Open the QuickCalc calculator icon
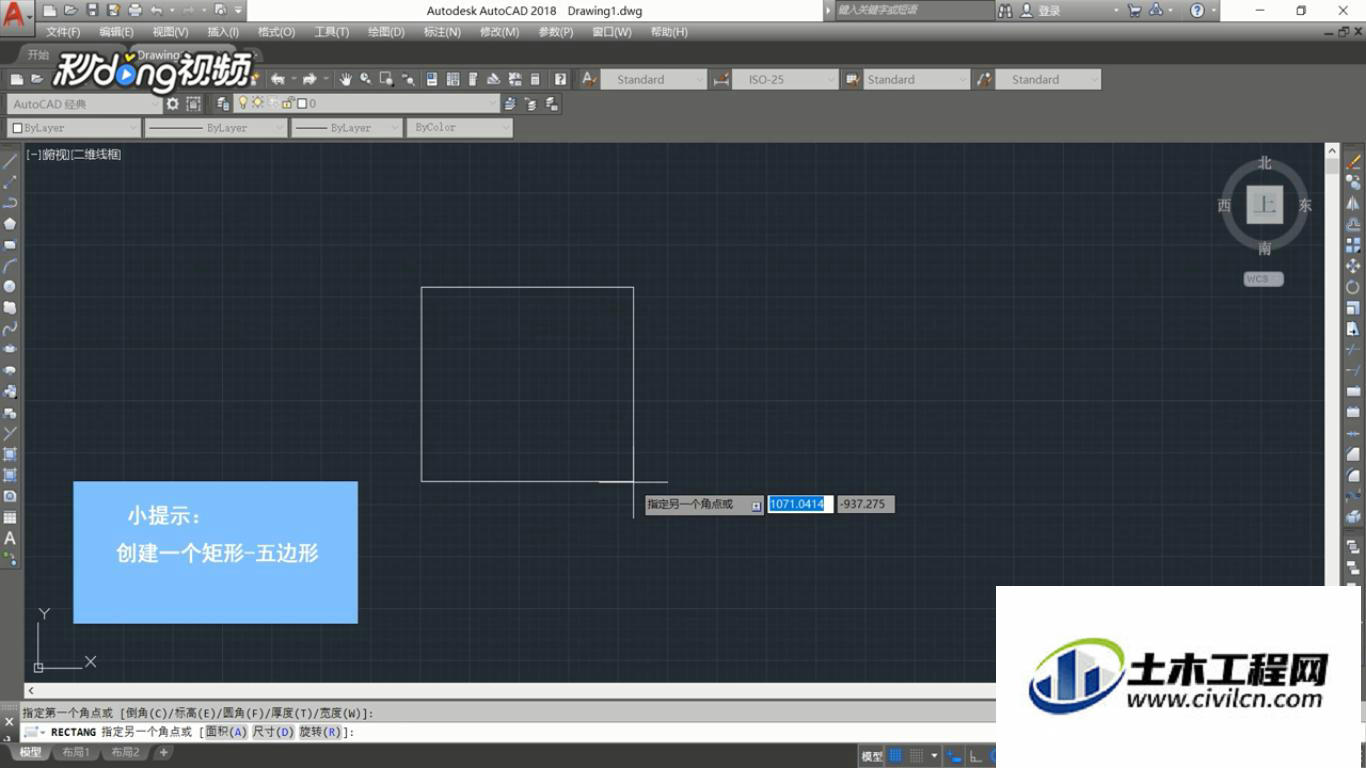This screenshot has height=768, width=1366. coord(536,79)
